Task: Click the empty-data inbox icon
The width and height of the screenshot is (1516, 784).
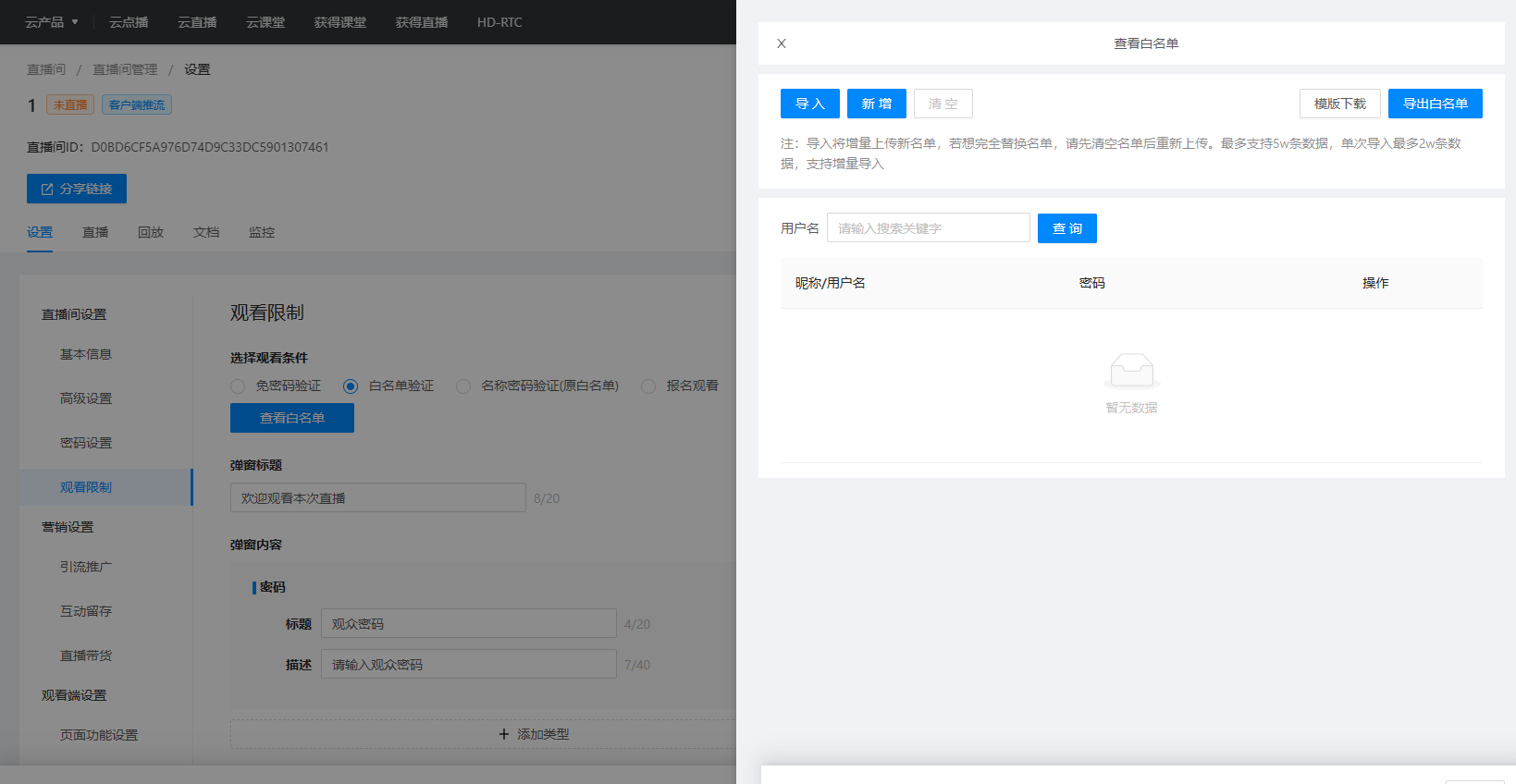Action: 1131,371
